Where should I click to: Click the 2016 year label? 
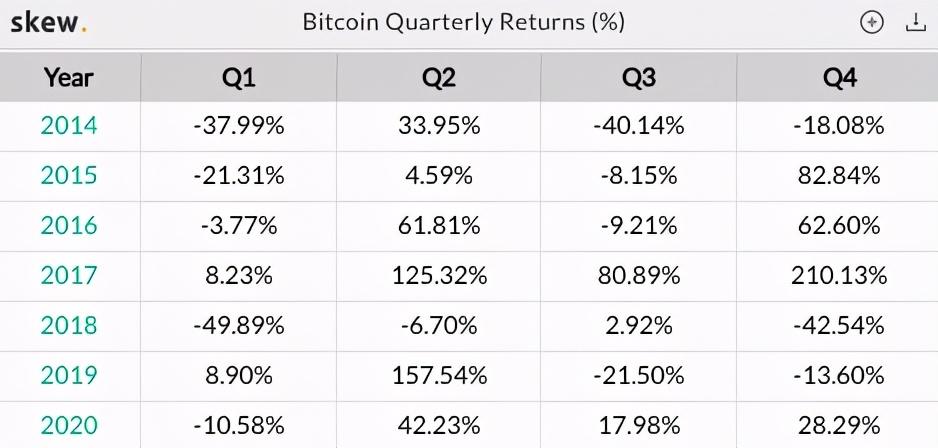point(69,226)
